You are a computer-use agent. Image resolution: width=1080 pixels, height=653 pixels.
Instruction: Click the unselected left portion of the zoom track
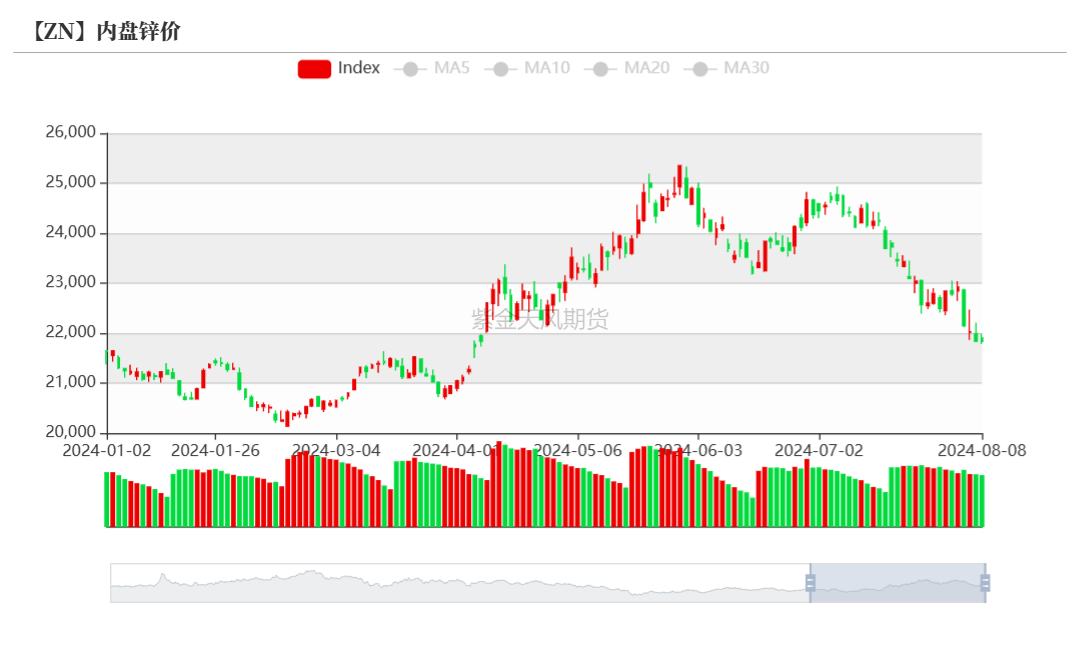[450, 583]
